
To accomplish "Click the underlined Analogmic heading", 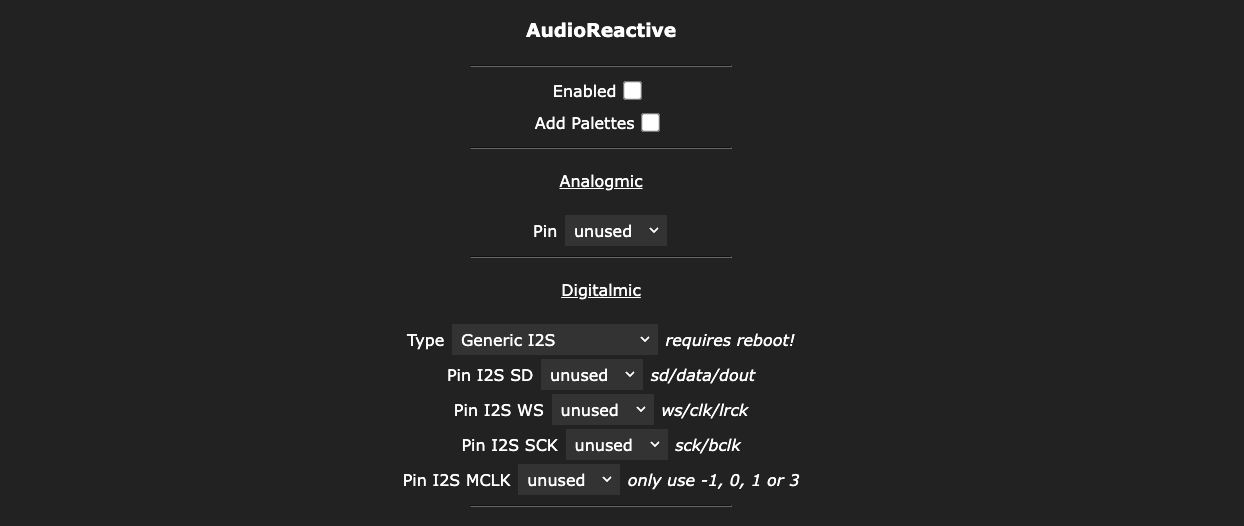I will point(601,181).
